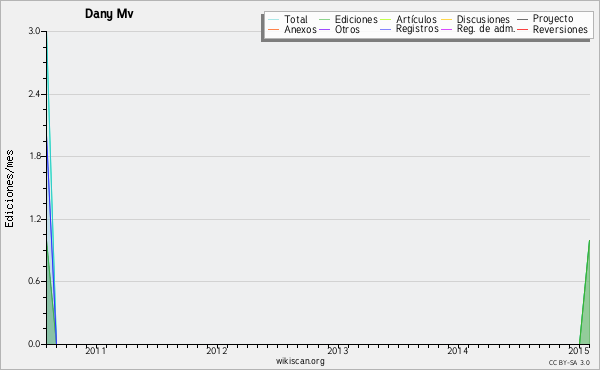Click the orange Anexos legend line swatch
Screen dimensions: 600x370
(274, 29)
